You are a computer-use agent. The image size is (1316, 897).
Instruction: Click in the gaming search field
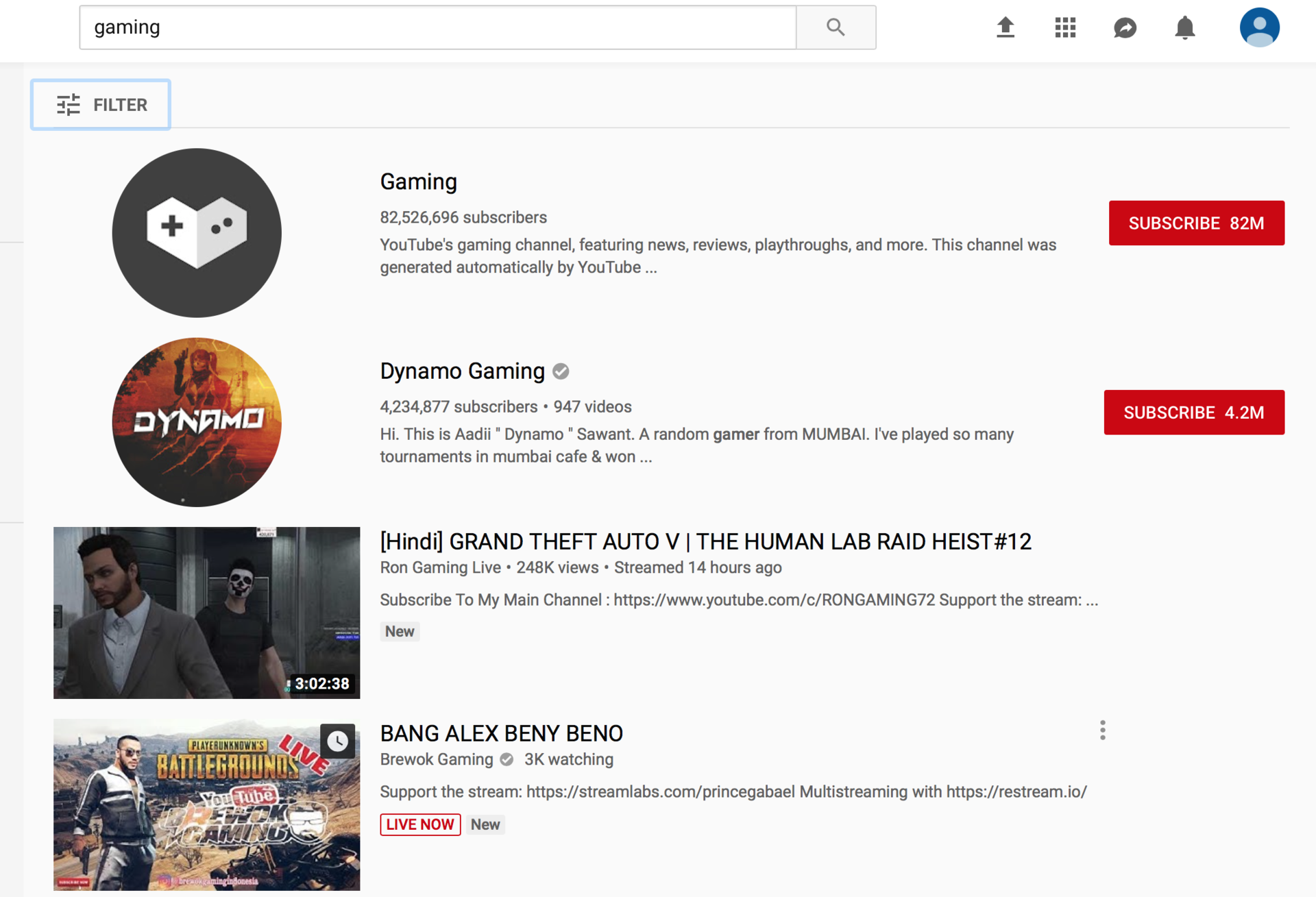tap(437, 27)
